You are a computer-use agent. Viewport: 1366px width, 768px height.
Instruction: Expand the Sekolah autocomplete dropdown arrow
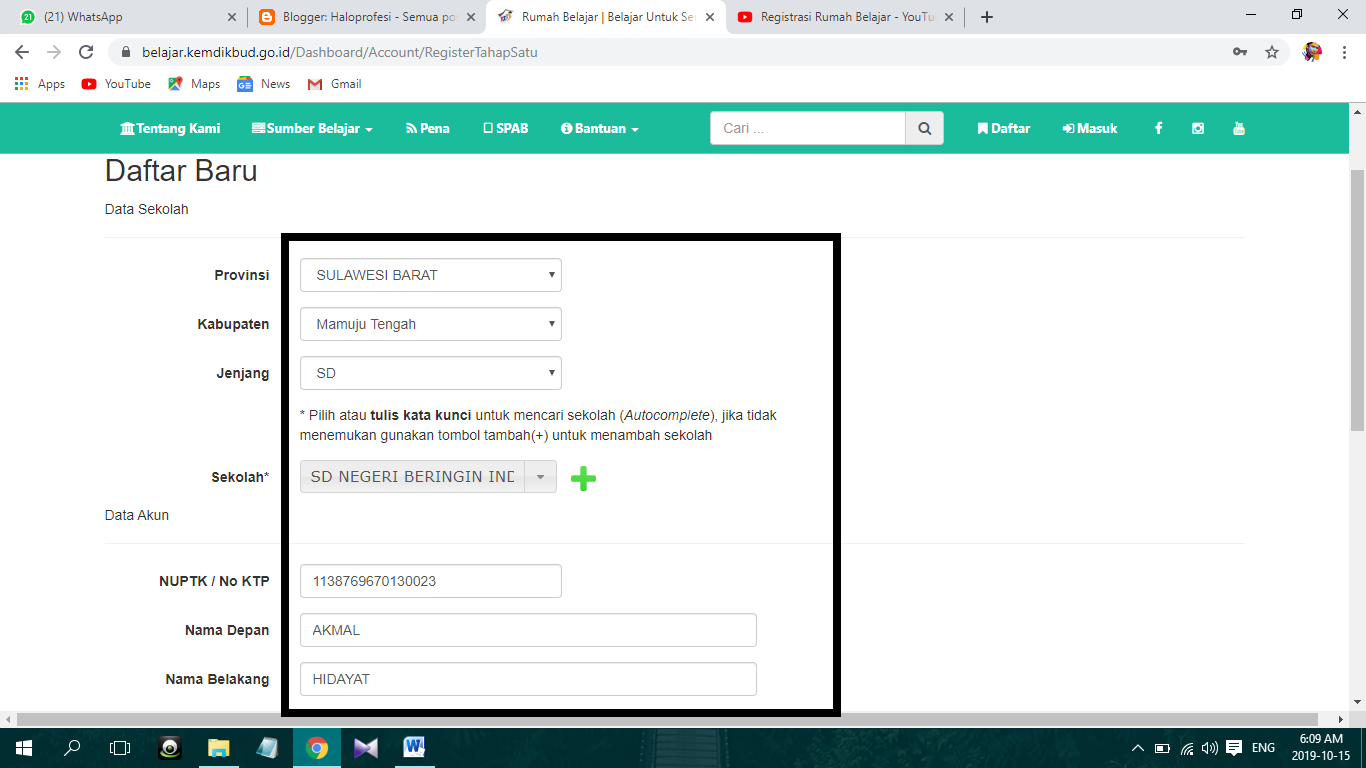(538, 476)
